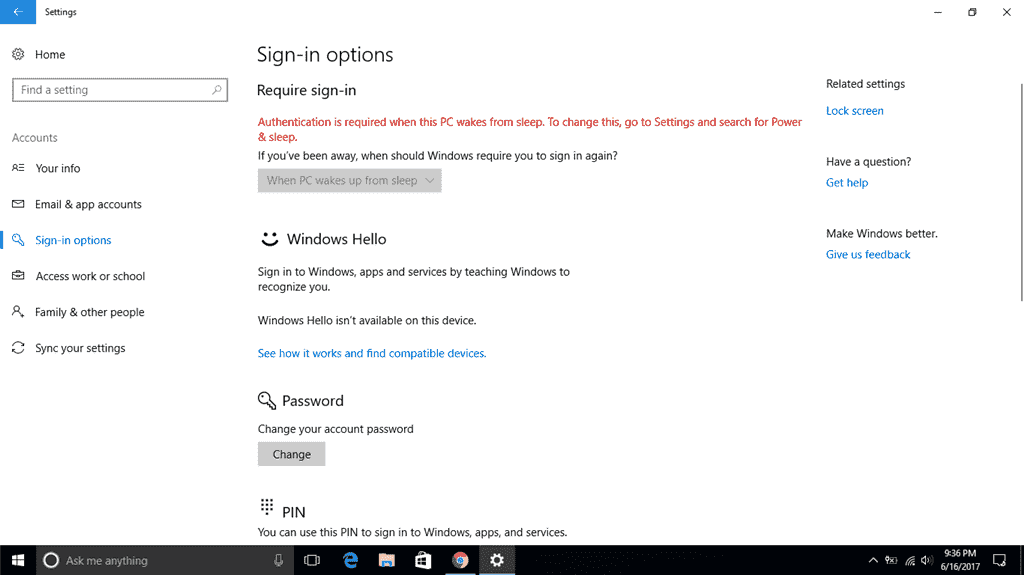Navigate to Family & other people
This screenshot has height=575, width=1024.
pyautogui.click(x=89, y=312)
